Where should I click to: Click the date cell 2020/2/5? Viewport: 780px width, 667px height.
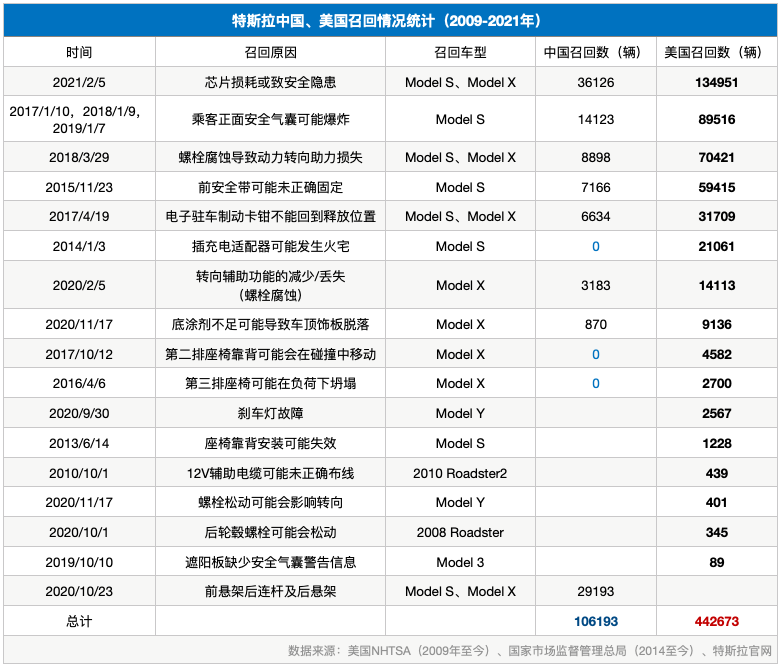[x=79, y=286]
